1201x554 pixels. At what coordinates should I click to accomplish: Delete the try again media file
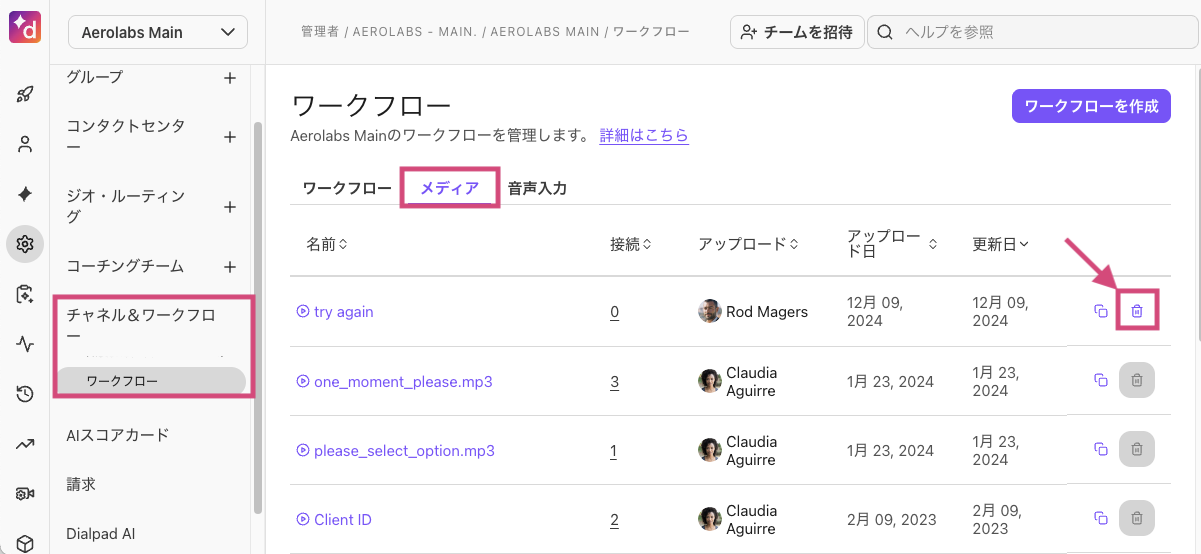coord(1137,311)
